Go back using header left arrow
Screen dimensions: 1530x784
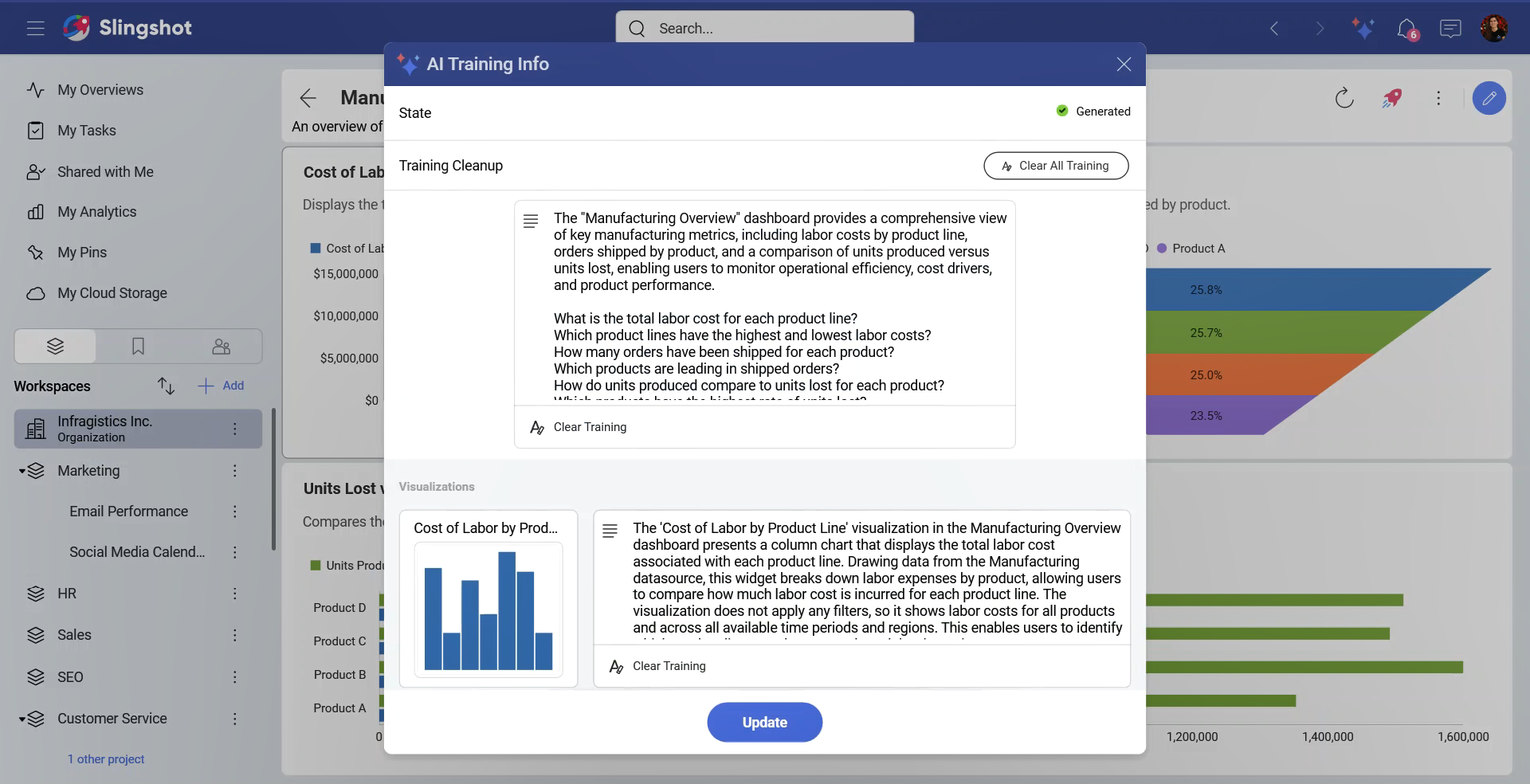tap(1274, 29)
